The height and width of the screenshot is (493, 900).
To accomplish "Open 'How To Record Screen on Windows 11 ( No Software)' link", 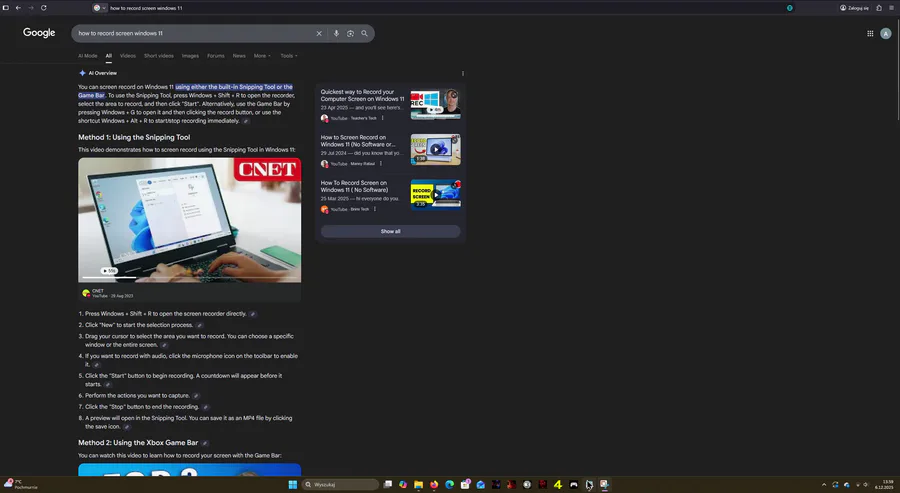I will pos(354,186).
